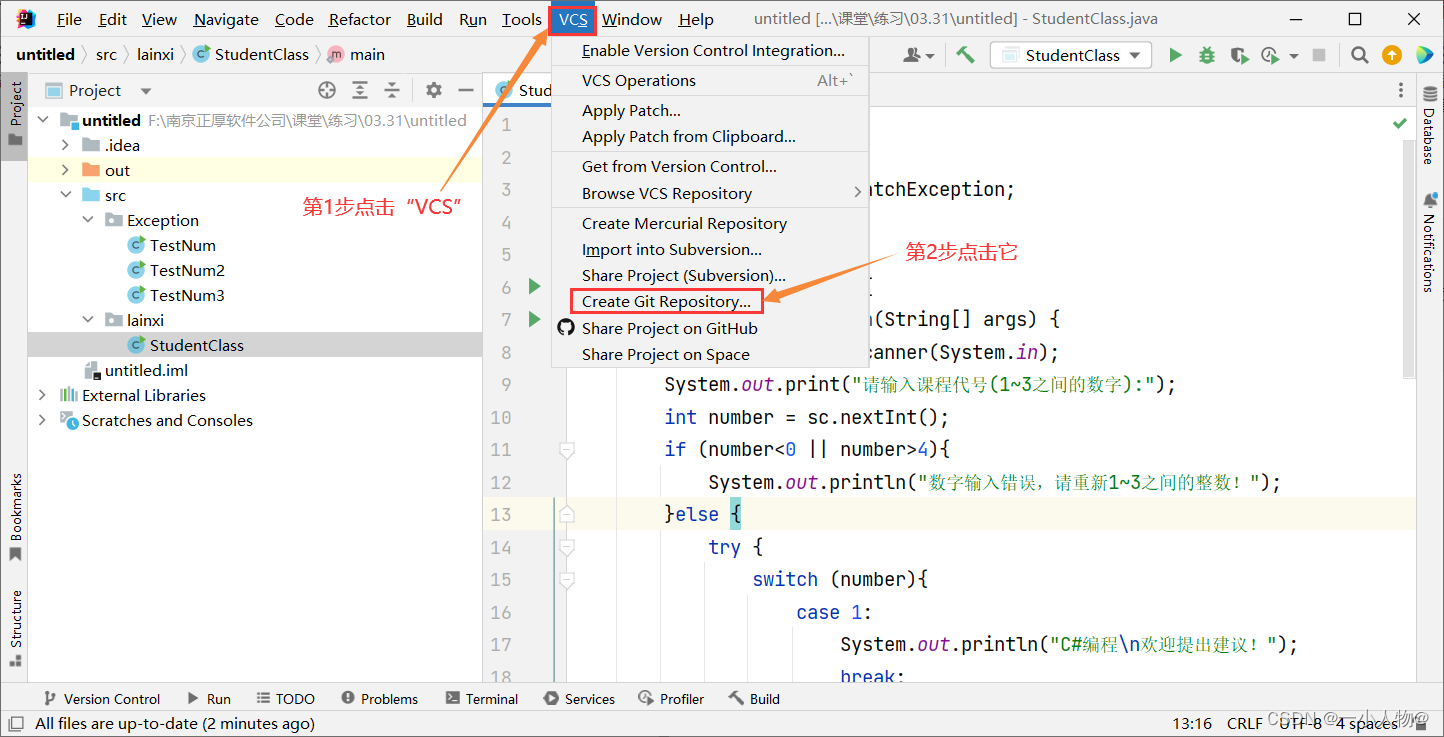
Task: Open the Notifications tool window
Action: (1430, 243)
